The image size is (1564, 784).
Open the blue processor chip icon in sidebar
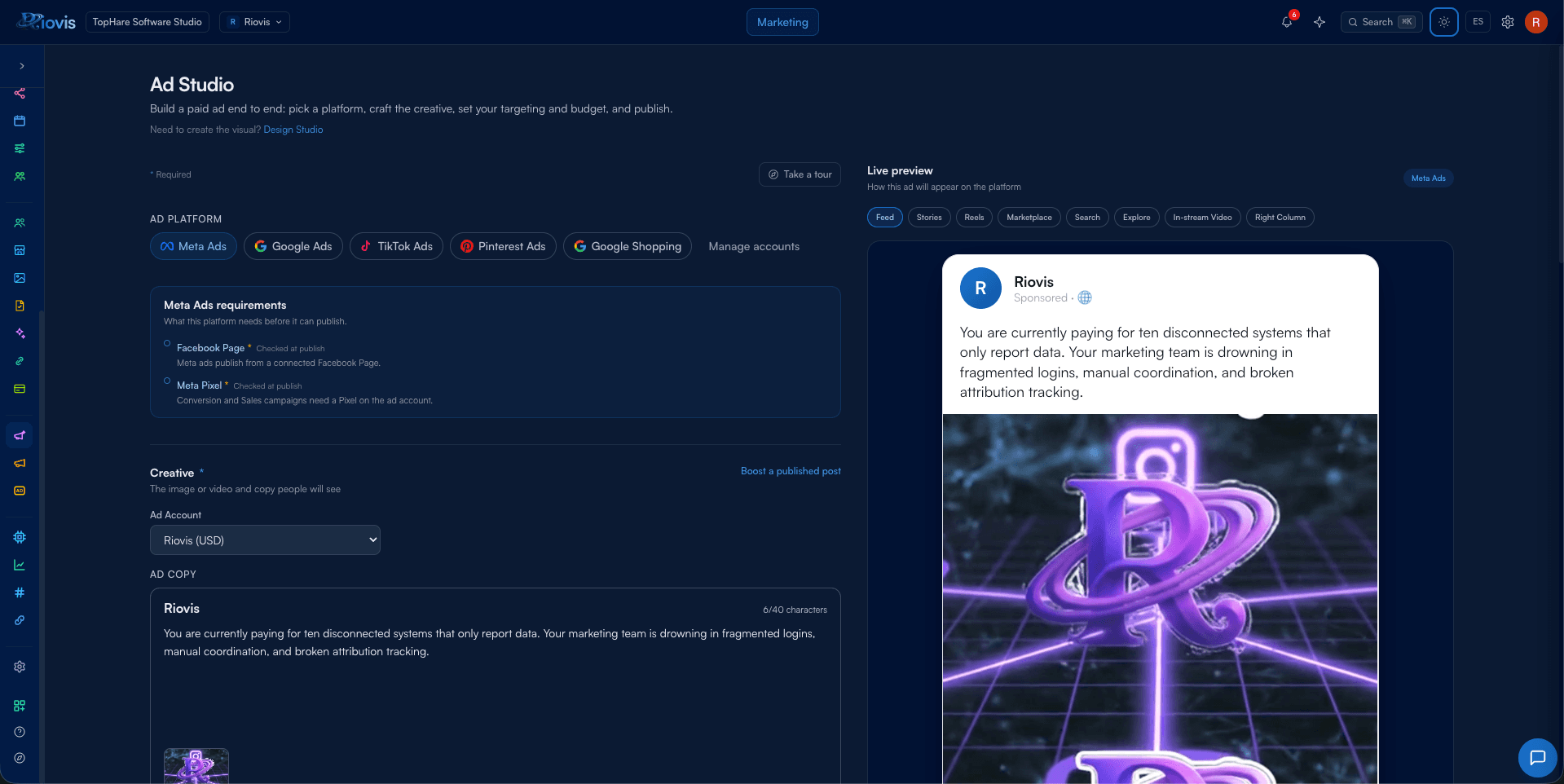(x=20, y=537)
